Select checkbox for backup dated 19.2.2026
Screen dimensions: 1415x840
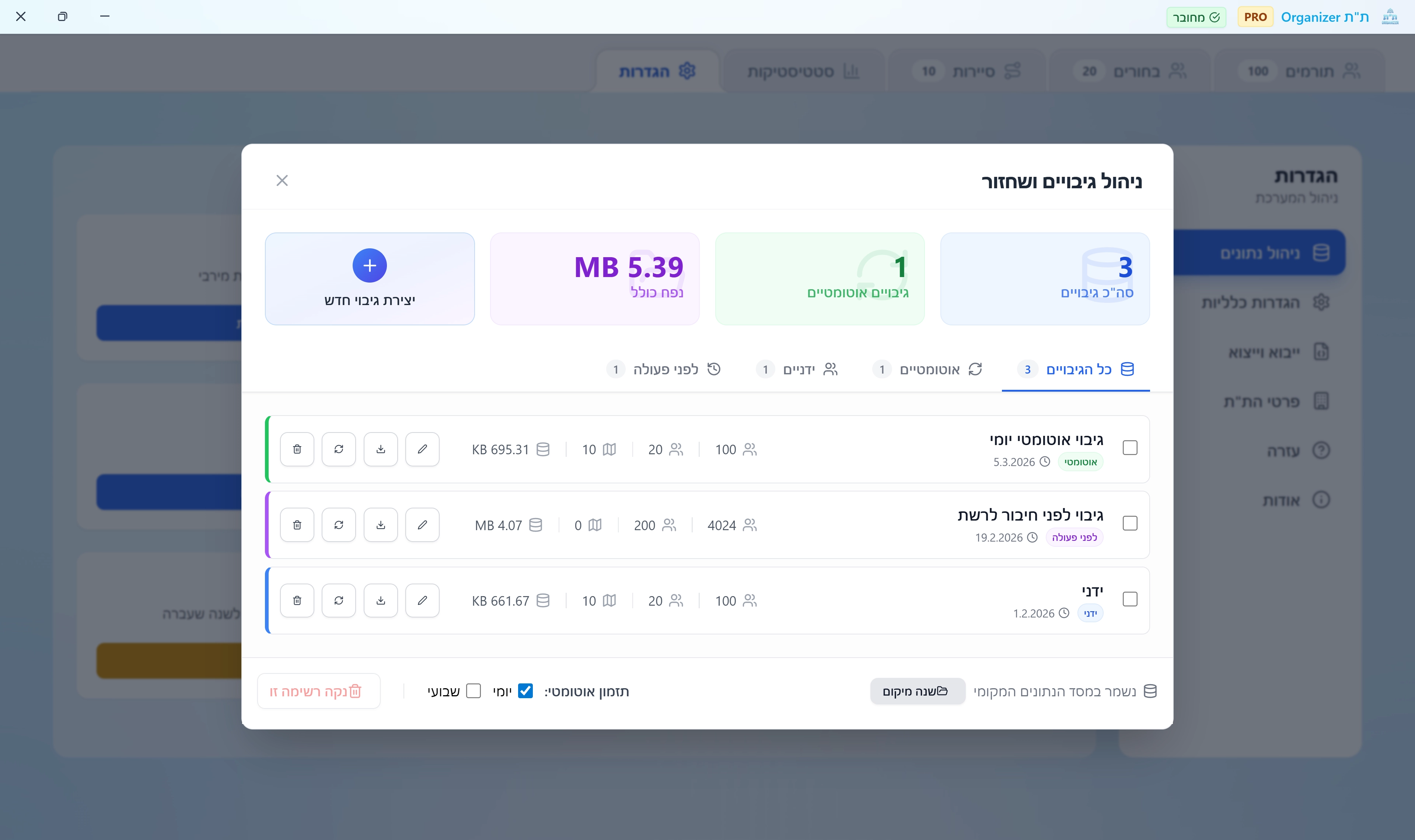(1130, 524)
